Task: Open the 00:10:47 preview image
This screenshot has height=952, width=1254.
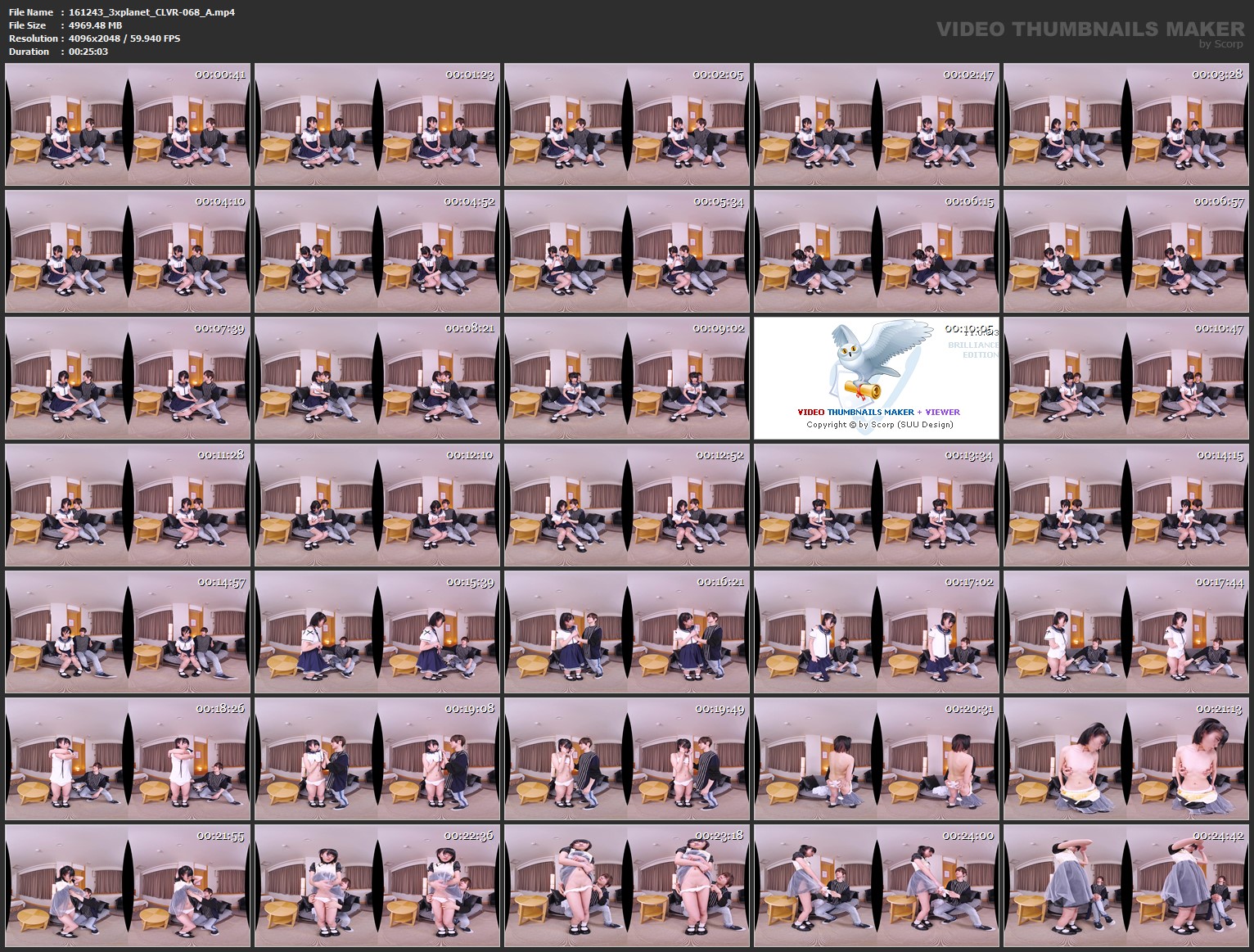Action: [x=1125, y=378]
